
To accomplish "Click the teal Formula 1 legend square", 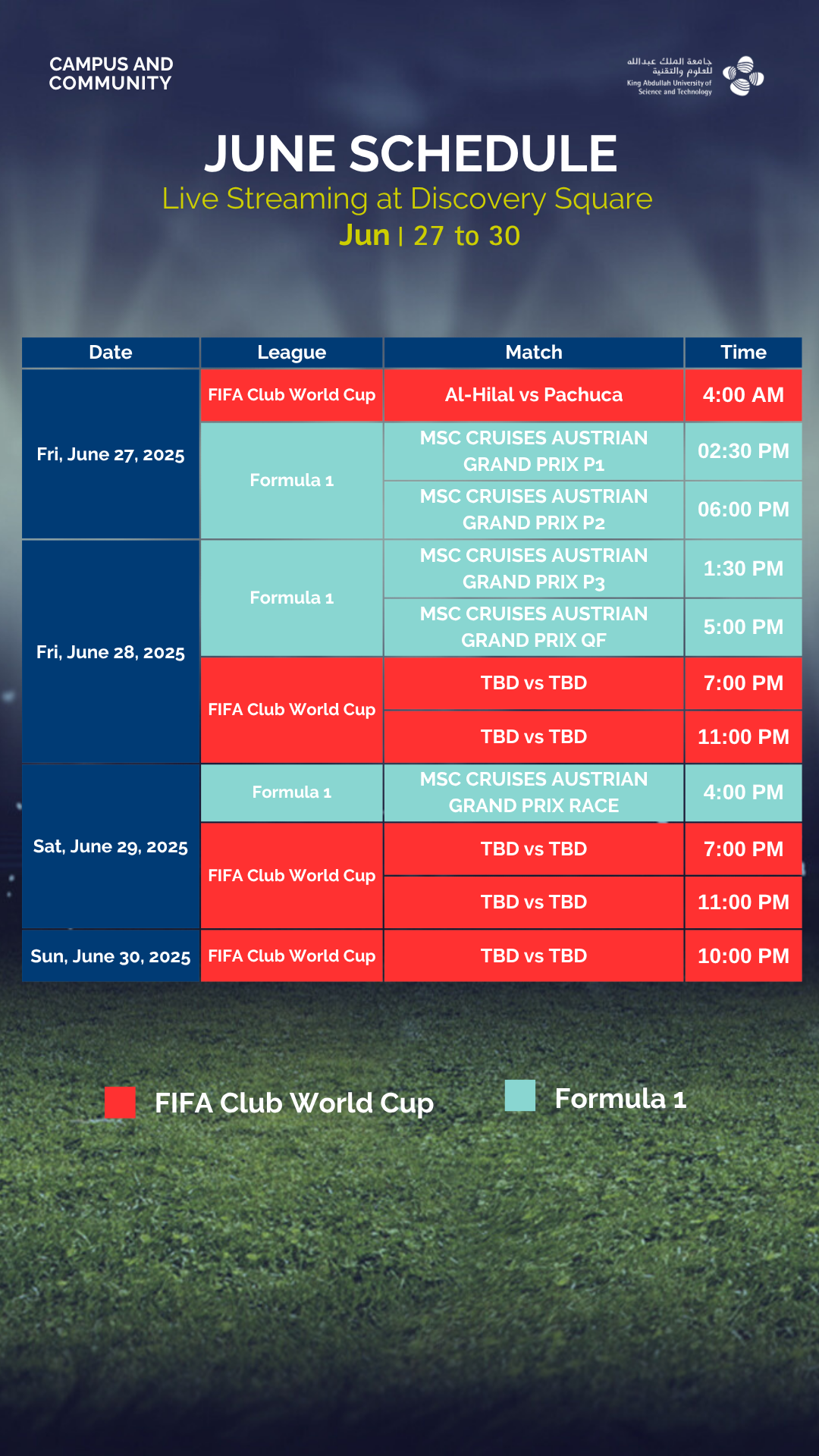I will [520, 1096].
